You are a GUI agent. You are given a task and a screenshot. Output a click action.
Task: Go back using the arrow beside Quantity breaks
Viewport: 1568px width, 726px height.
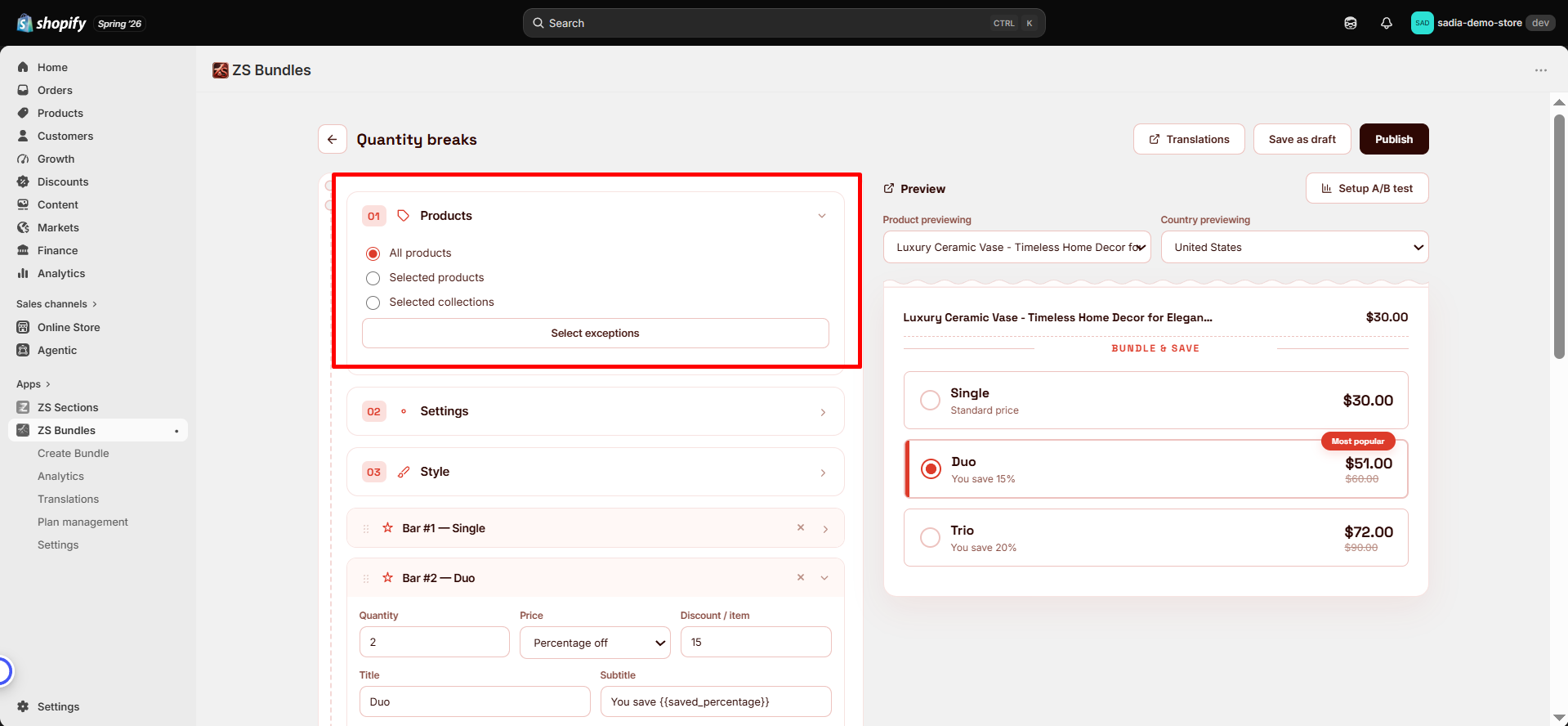coord(333,139)
